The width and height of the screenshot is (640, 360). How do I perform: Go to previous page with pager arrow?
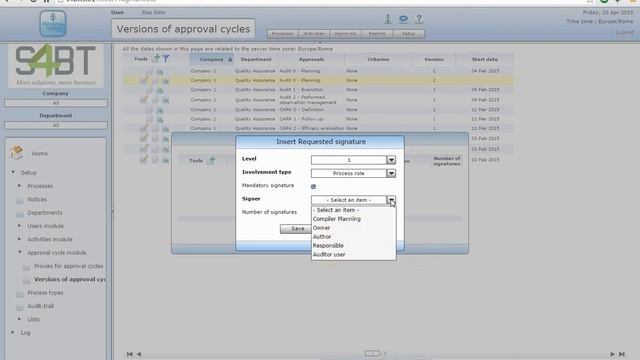(139, 354)
